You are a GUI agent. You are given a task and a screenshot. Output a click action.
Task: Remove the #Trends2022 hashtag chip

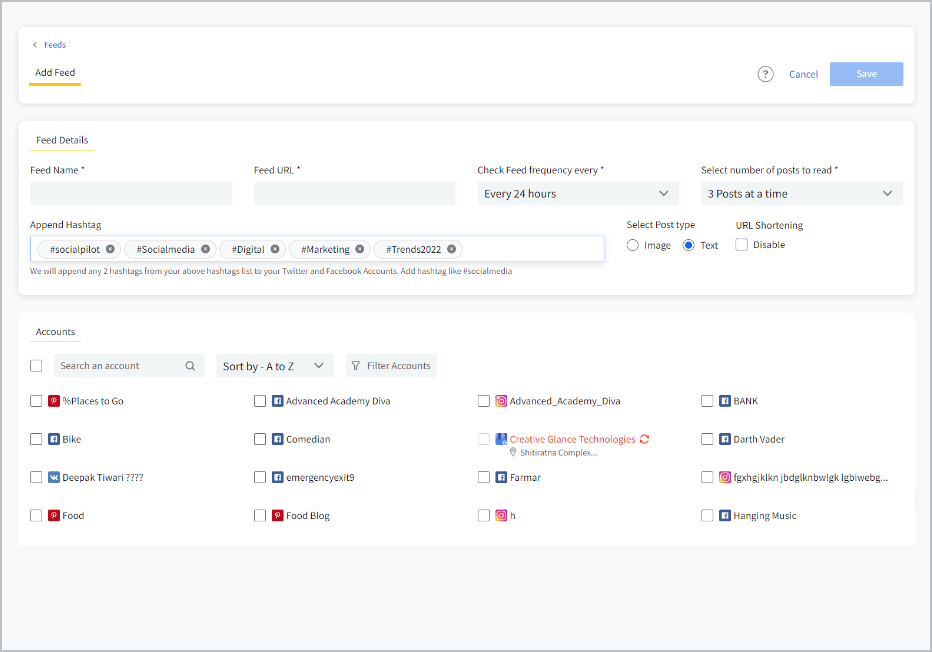click(x=450, y=249)
